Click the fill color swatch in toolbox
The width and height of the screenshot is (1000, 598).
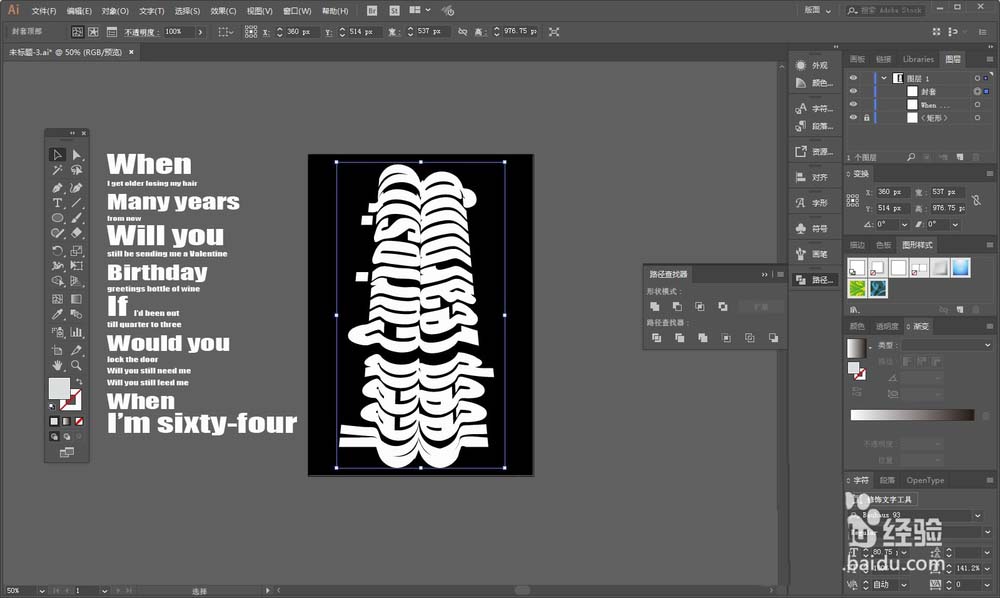(x=59, y=388)
